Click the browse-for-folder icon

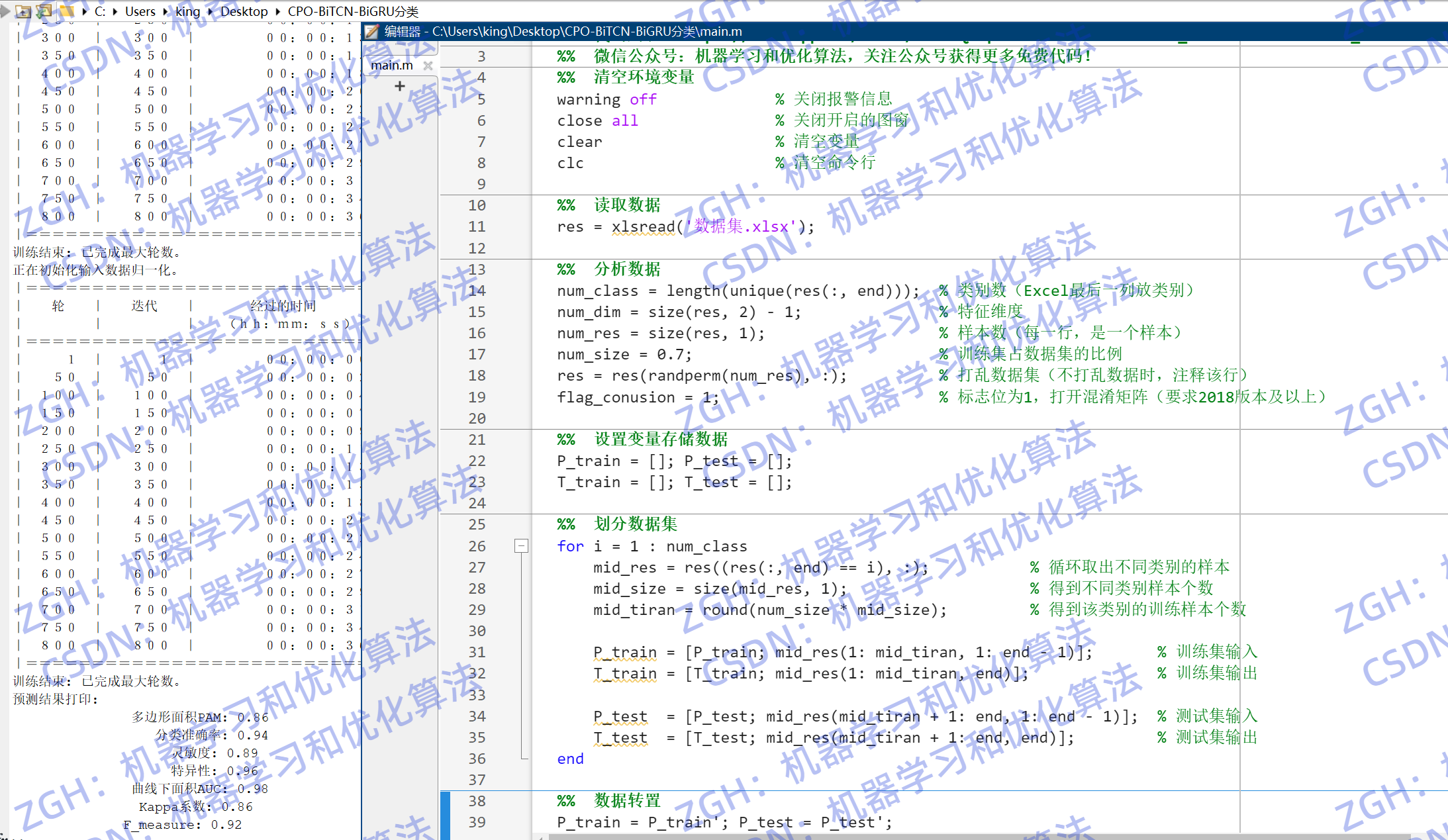tap(44, 11)
